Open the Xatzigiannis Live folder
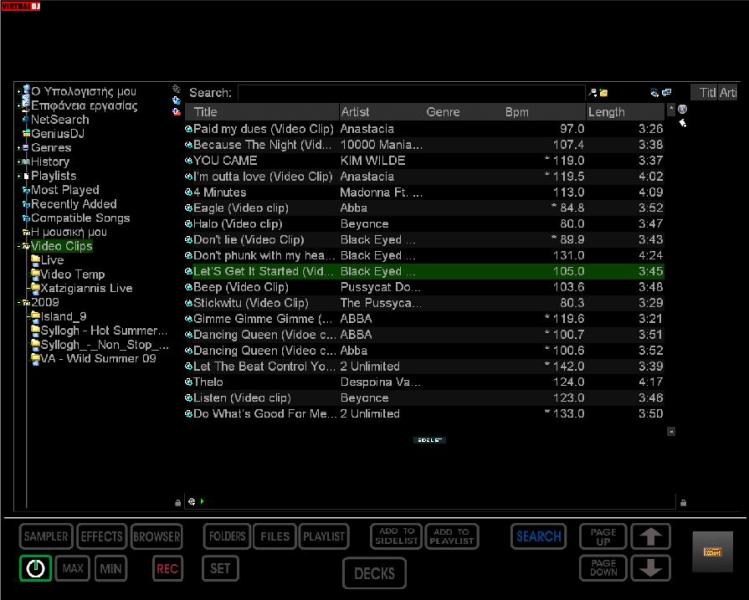Screen dimensions: 749x600 pyautogui.click(x=86, y=288)
